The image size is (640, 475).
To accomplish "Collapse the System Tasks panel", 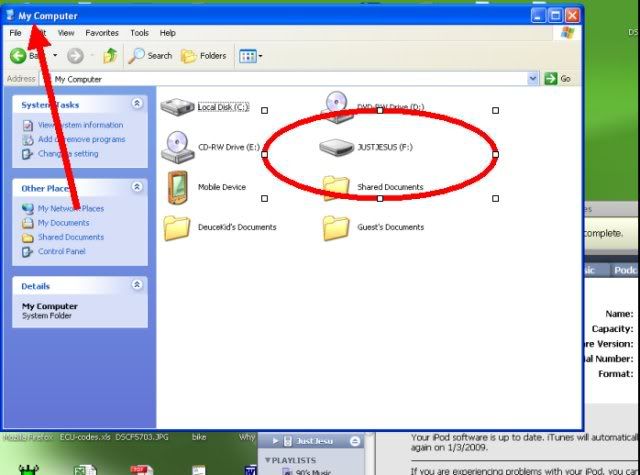I will coord(137,104).
